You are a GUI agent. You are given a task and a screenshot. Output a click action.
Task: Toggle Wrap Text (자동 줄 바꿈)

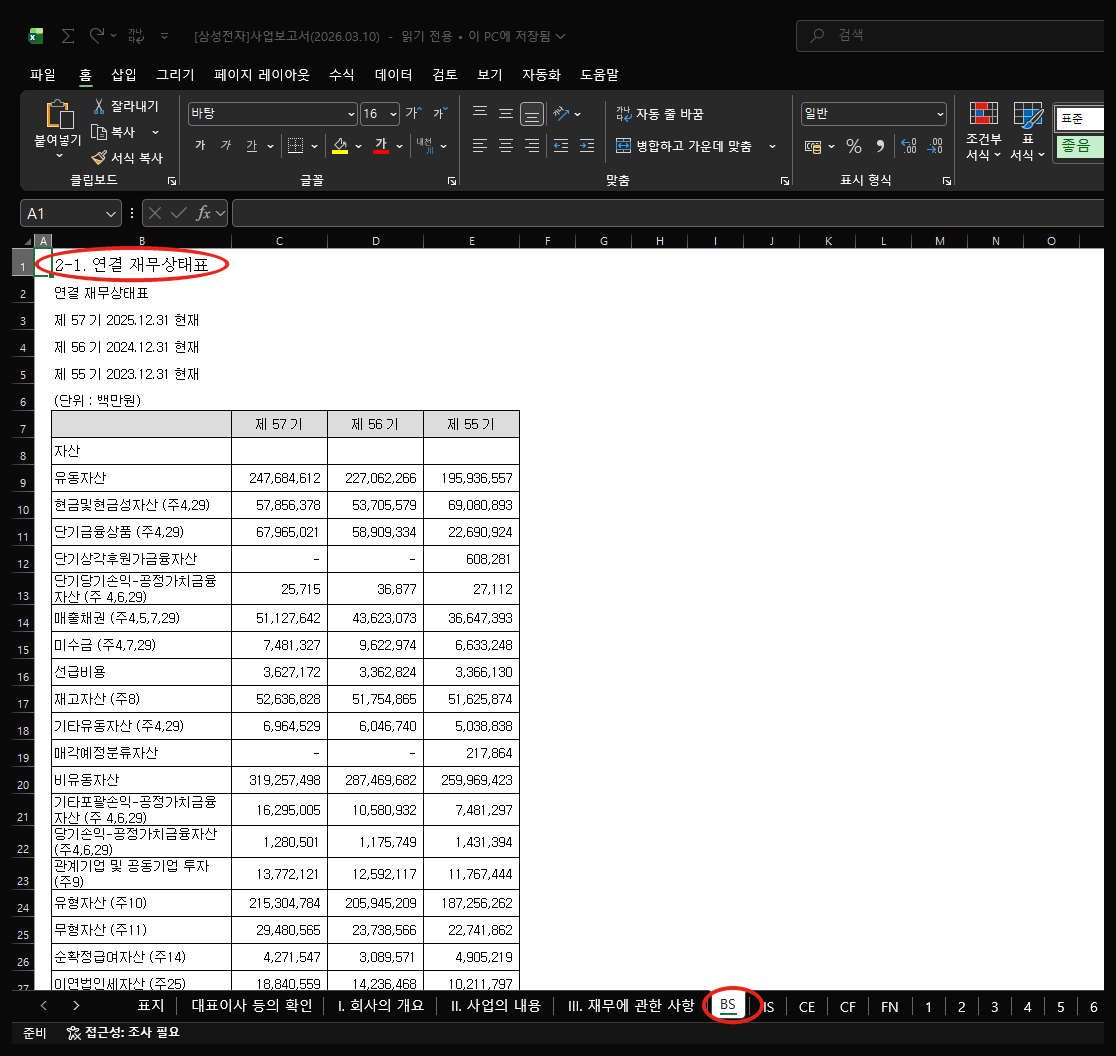coord(660,114)
